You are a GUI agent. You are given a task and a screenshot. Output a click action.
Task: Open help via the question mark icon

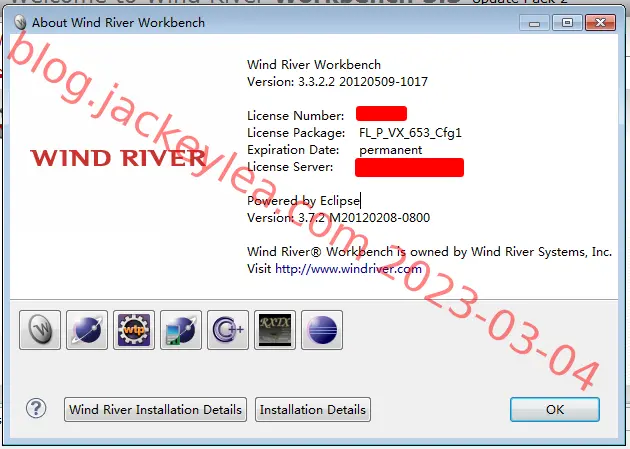(36, 409)
